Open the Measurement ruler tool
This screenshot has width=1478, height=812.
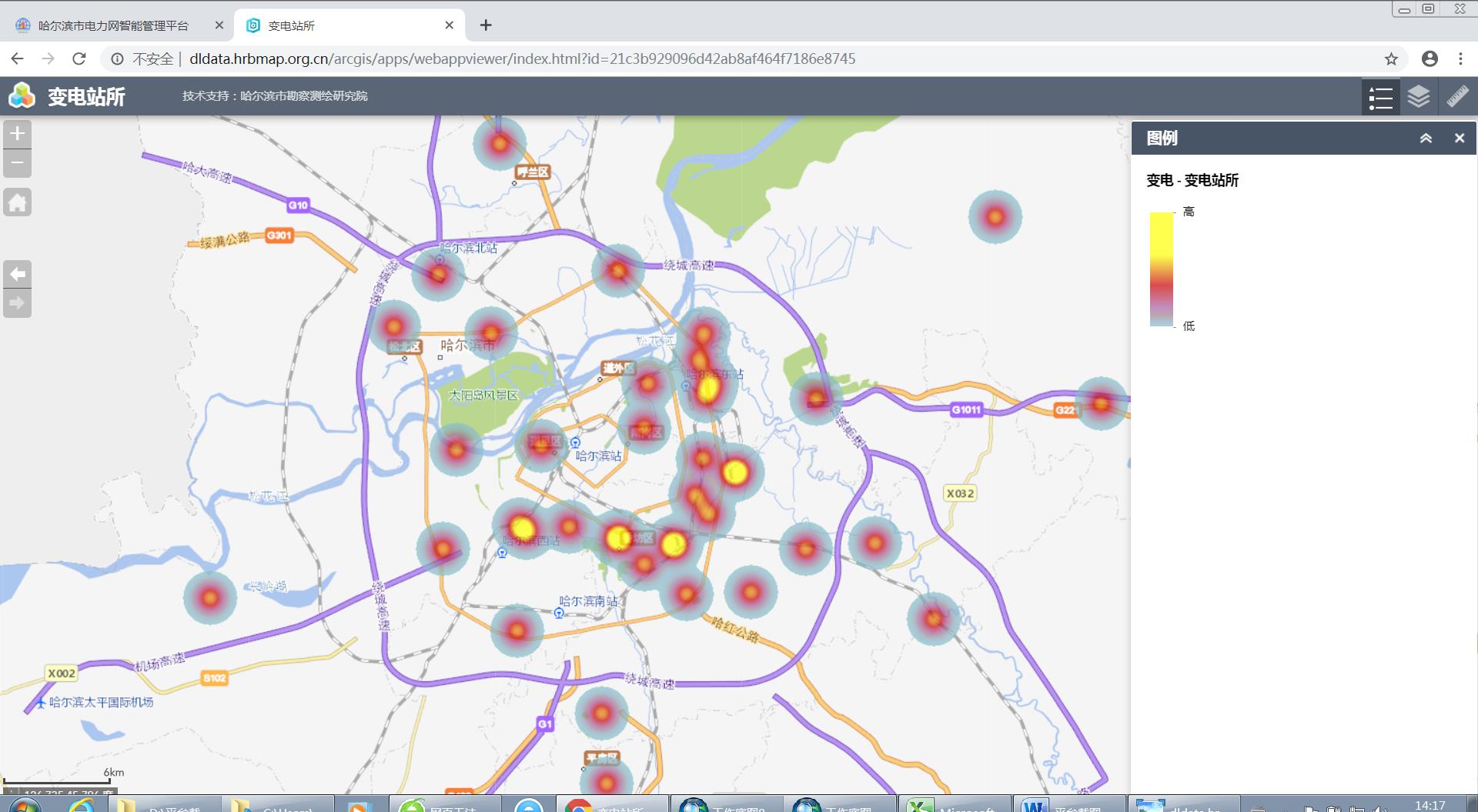coord(1457,97)
